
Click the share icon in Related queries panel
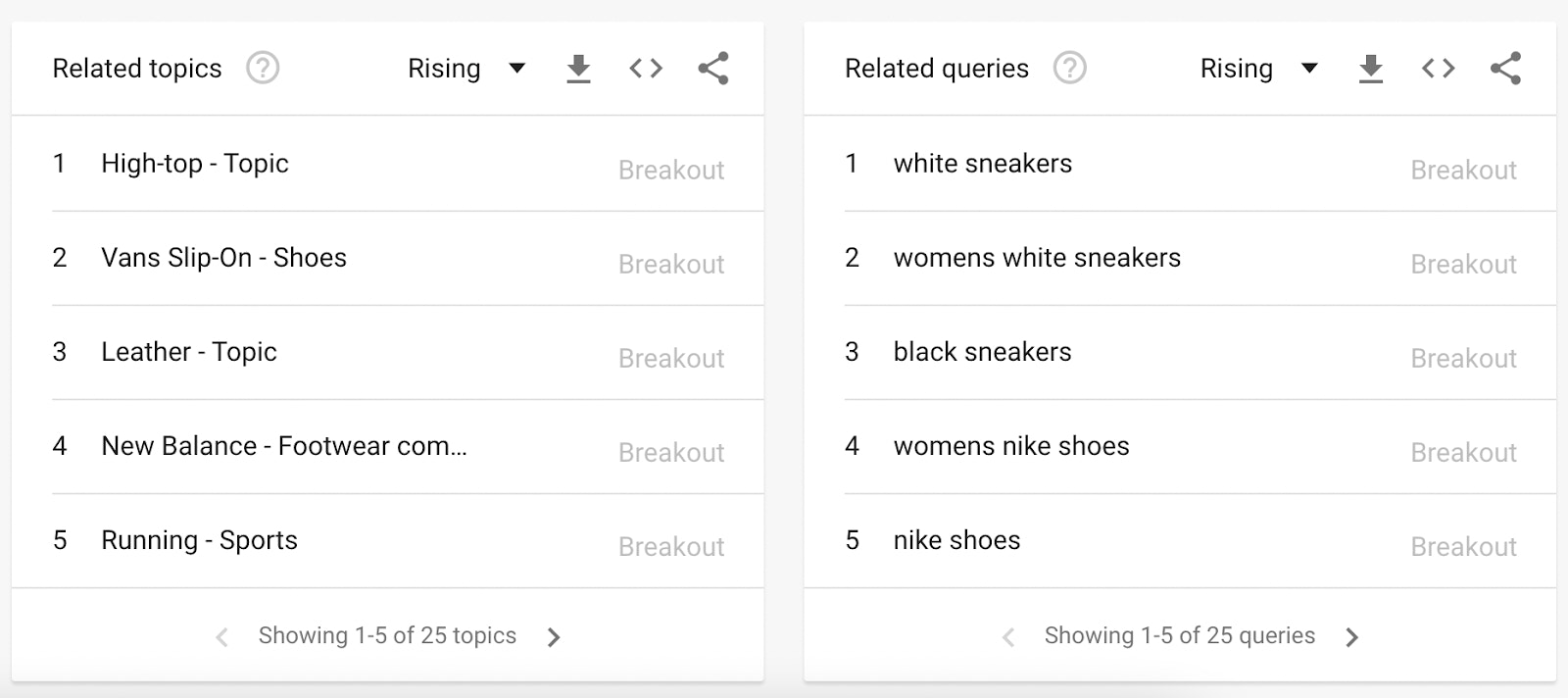1504,68
